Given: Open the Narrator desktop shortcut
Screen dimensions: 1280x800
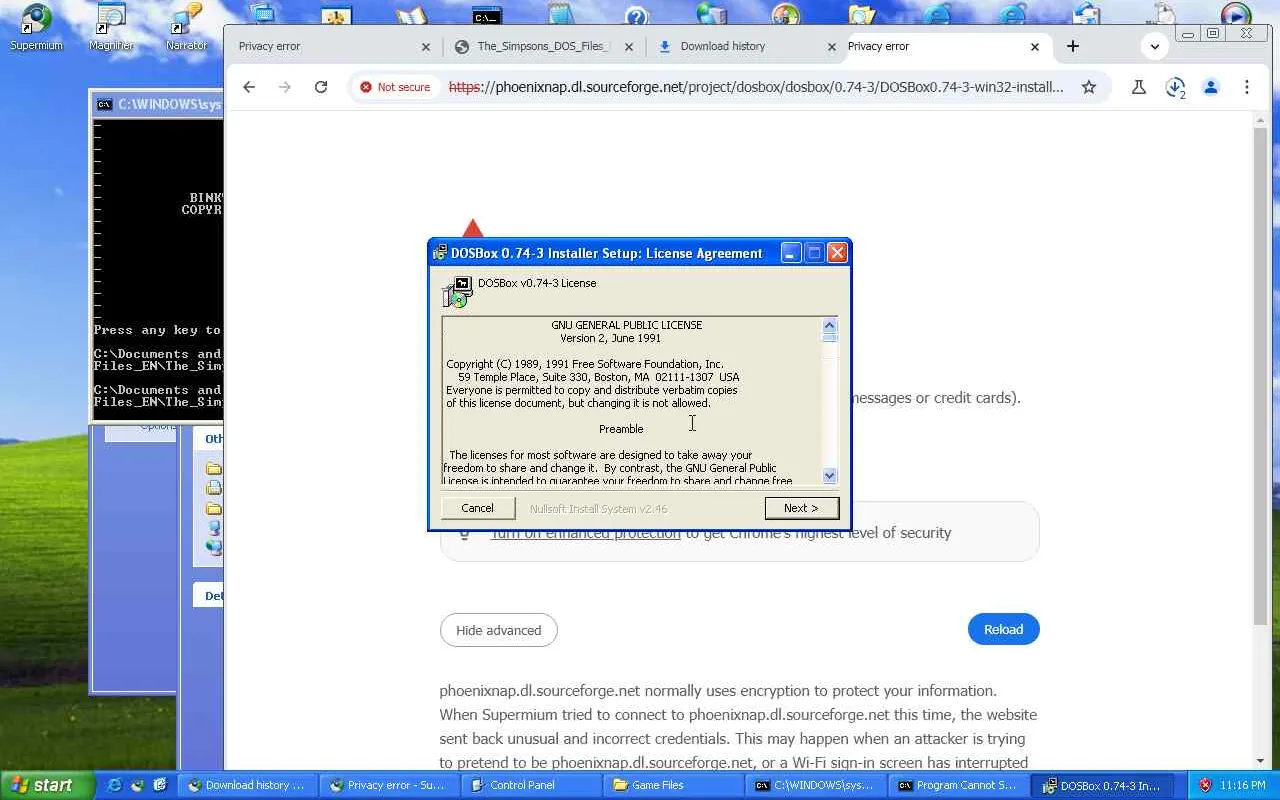Looking at the screenshot, I should tap(186, 27).
